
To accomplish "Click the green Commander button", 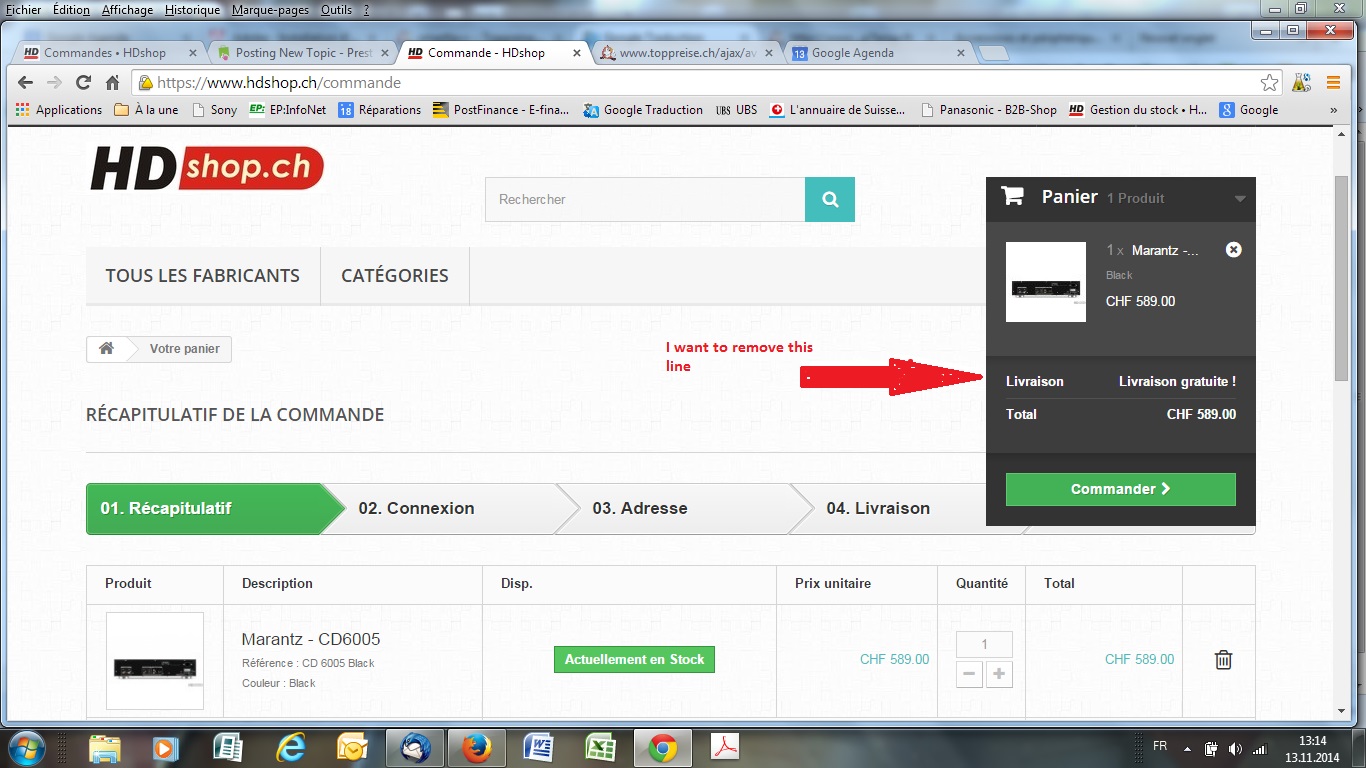I will coord(1121,489).
